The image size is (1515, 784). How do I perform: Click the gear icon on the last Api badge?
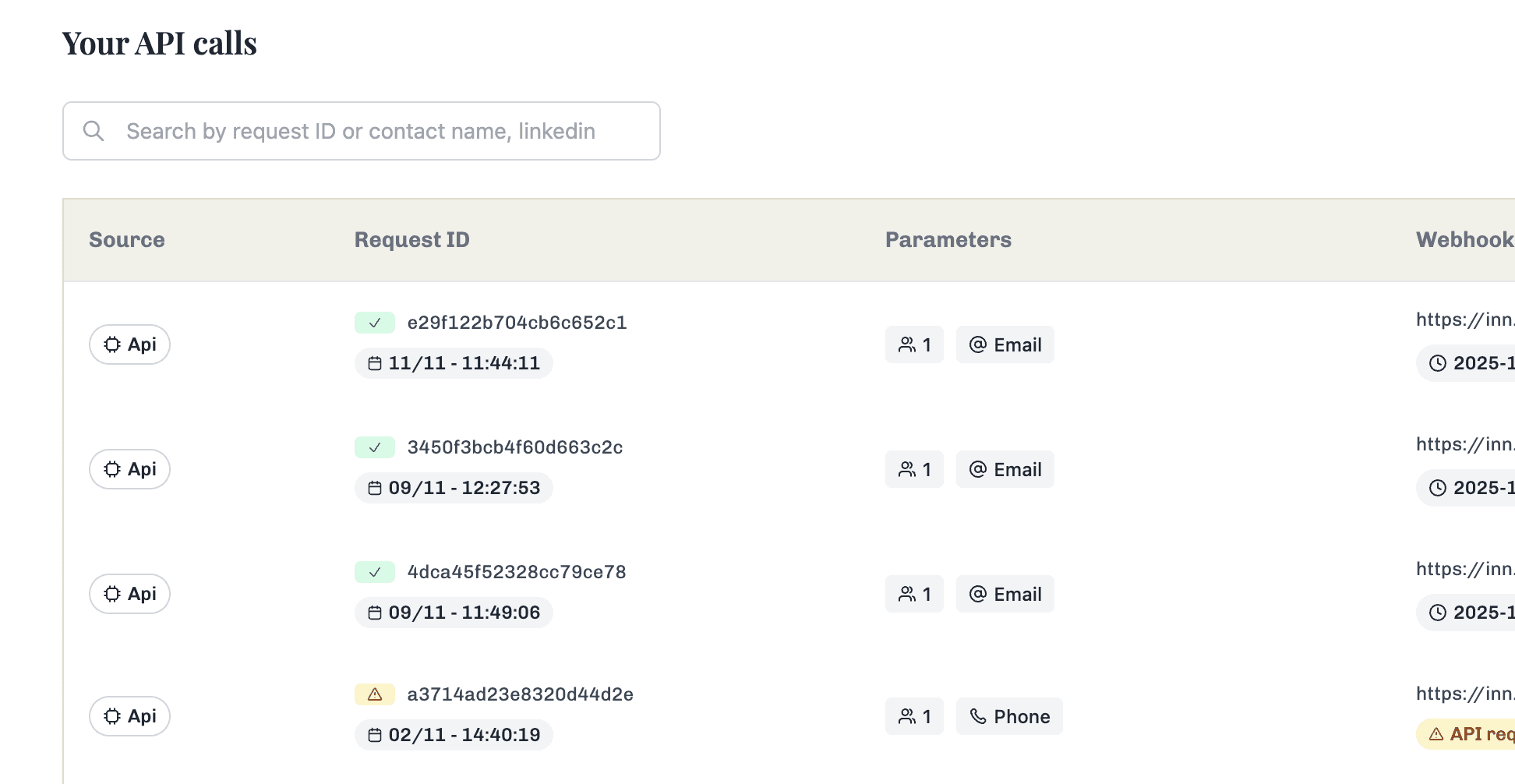click(x=112, y=715)
